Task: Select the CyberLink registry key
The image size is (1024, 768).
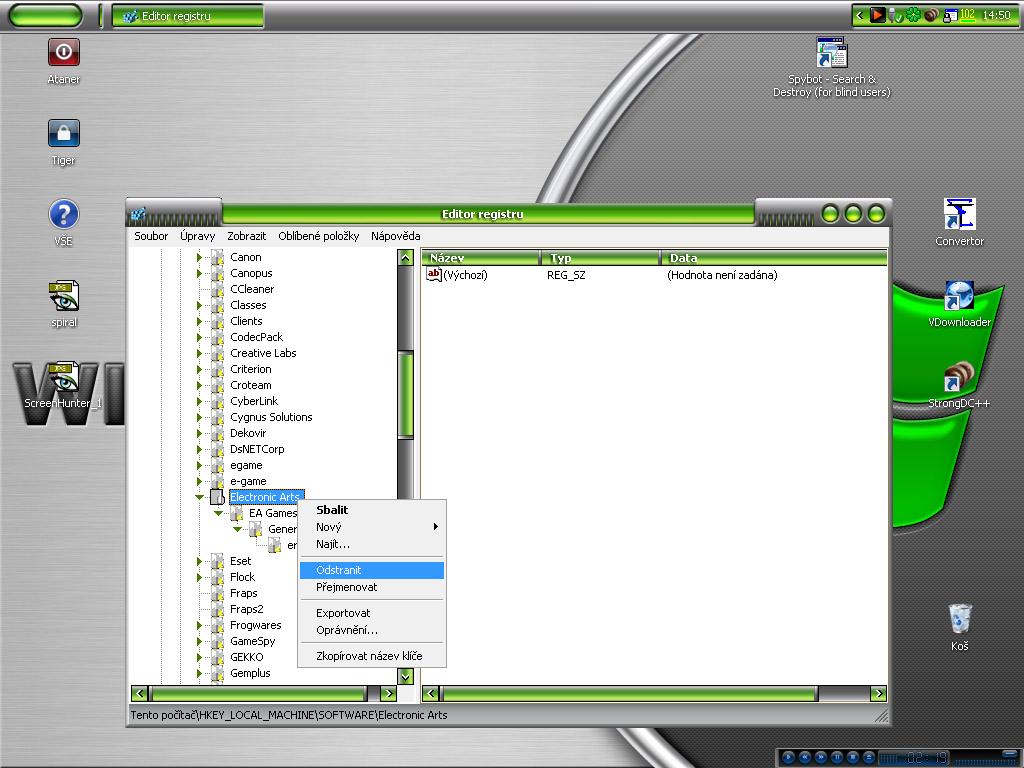Action: [x=254, y=401]
